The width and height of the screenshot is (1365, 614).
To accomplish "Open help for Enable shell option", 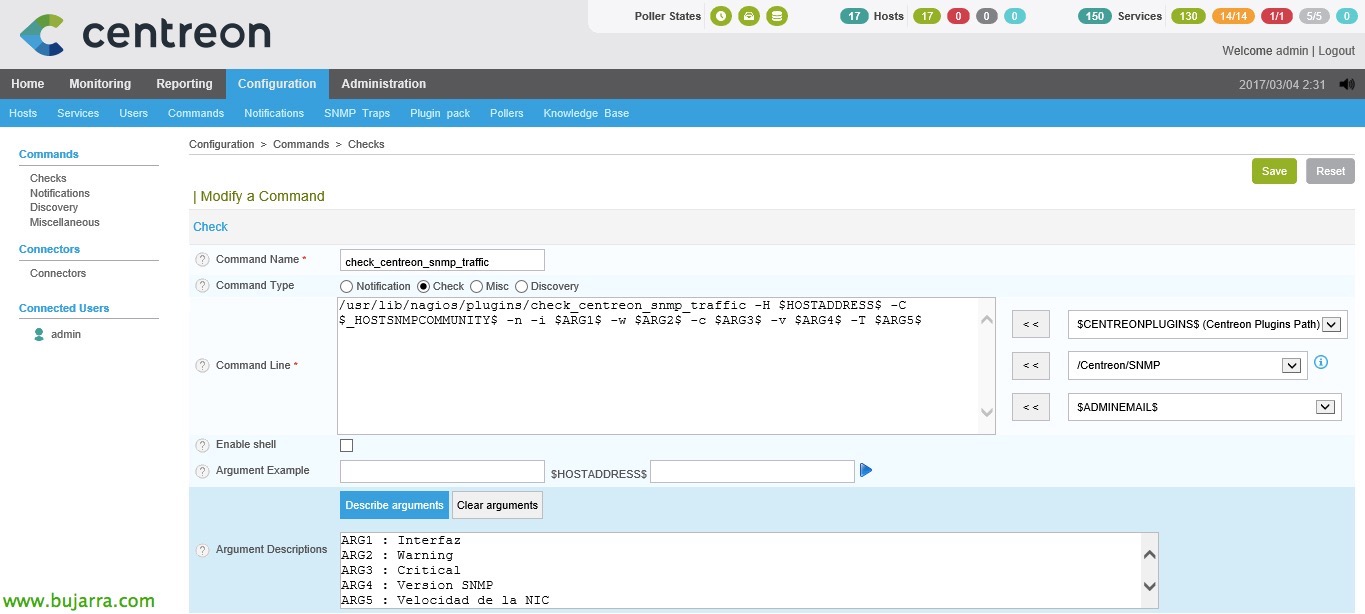I will point(202,445).
